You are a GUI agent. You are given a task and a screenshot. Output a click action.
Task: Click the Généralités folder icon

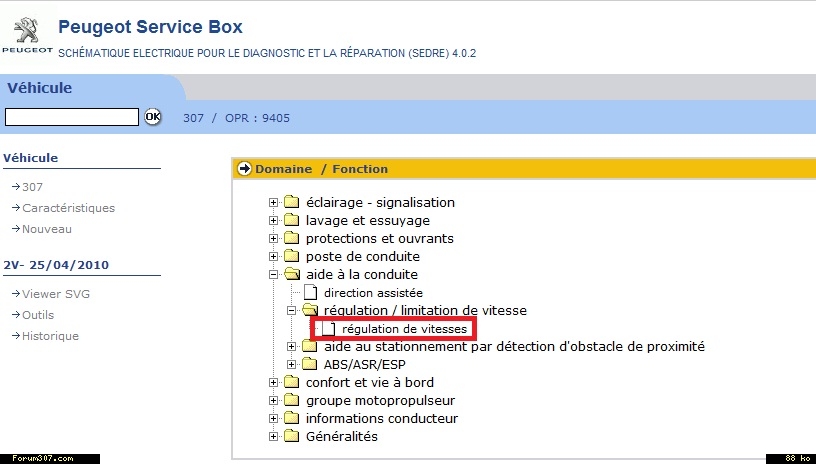pyautogui.click(x=292, y=436)
